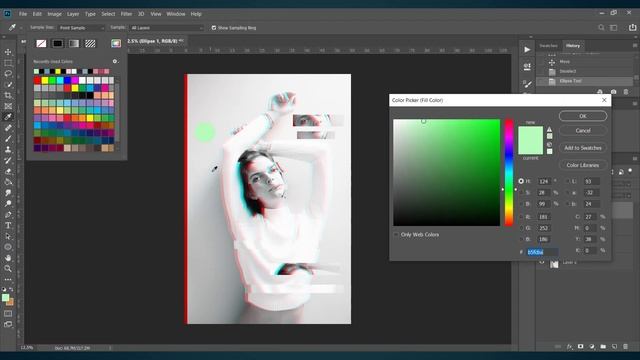Click inside the green color field
Image resolution: width=640 pixels, height=360 pixels.
click(447, 172)
